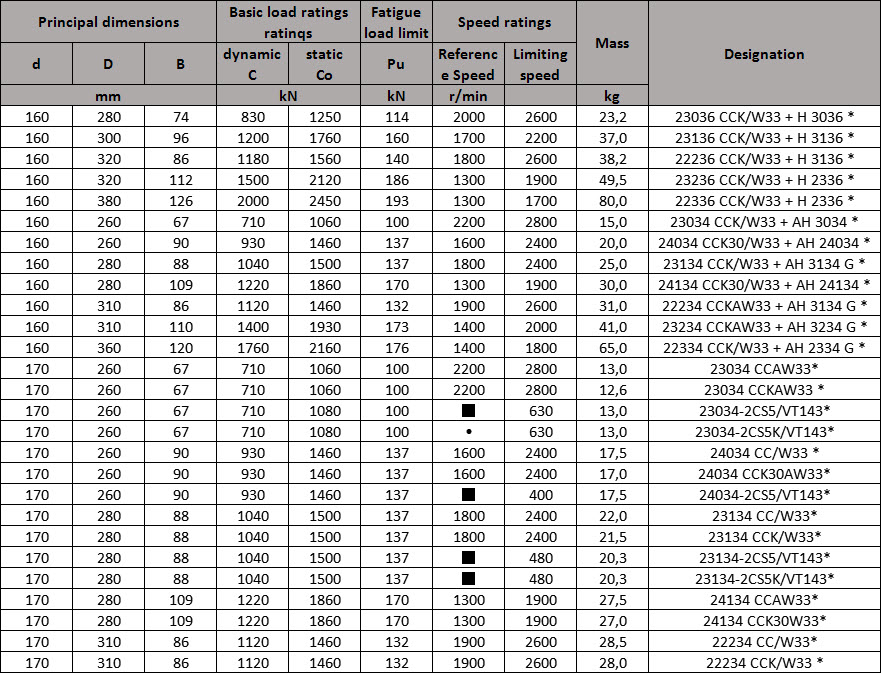The width and height of the screenshot is (881, 673).
Task: Click the black square in 23034-2CS5/VT143 row
Action: (x=467, y=411)
